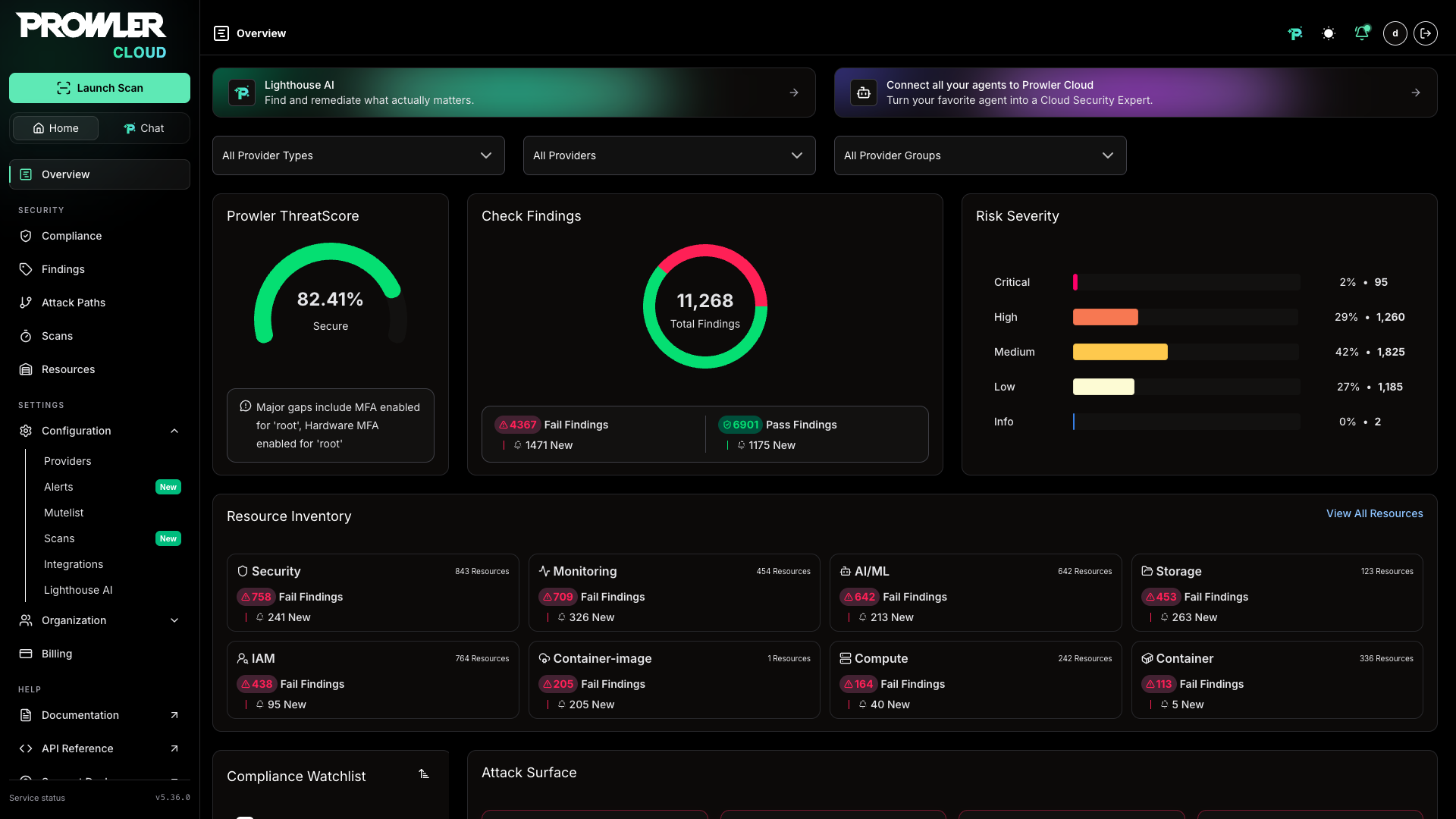
Task: Click the Organization people icon
Action: (x=26, y=620)
